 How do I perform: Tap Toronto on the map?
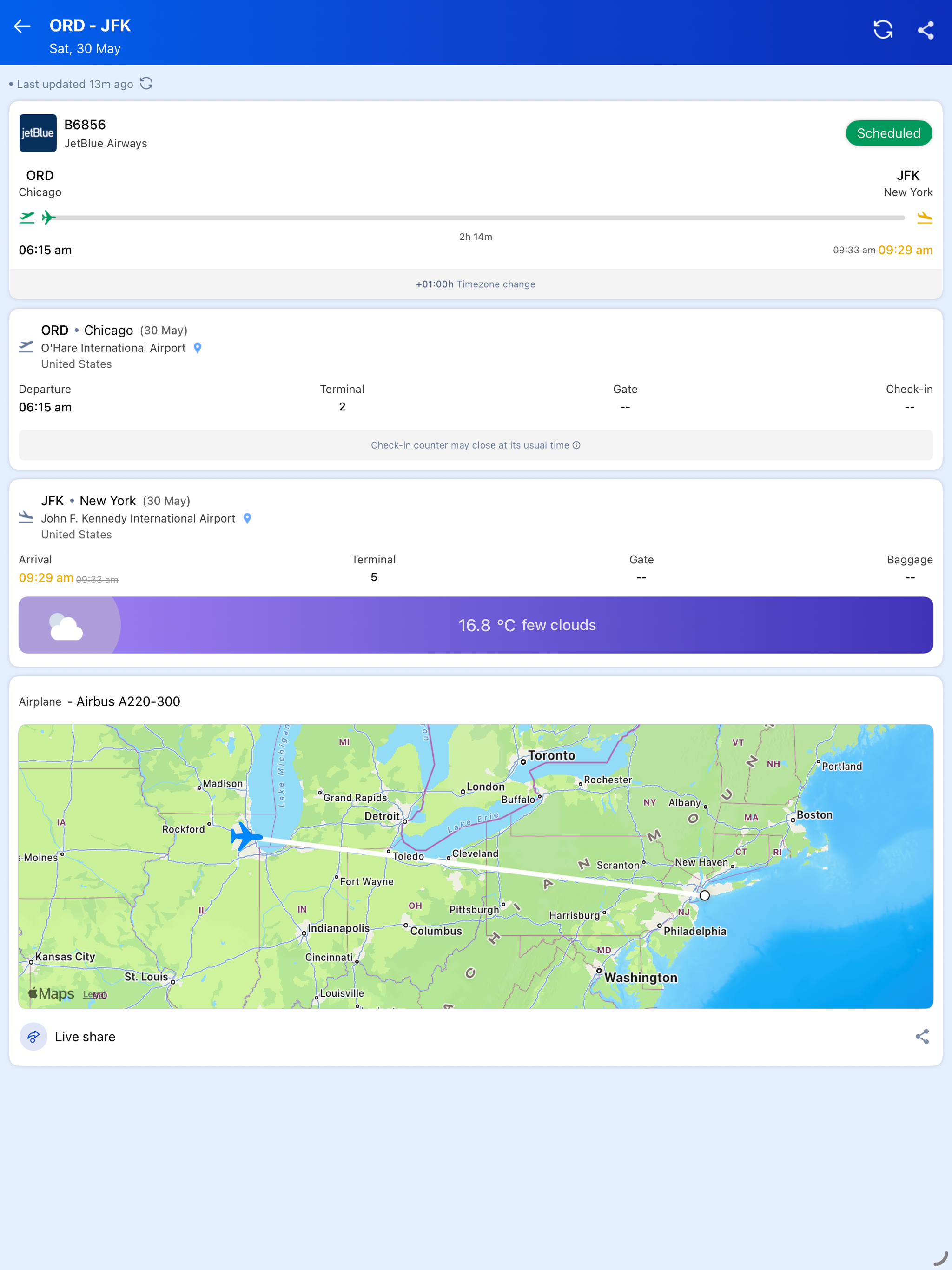(551, 755)
